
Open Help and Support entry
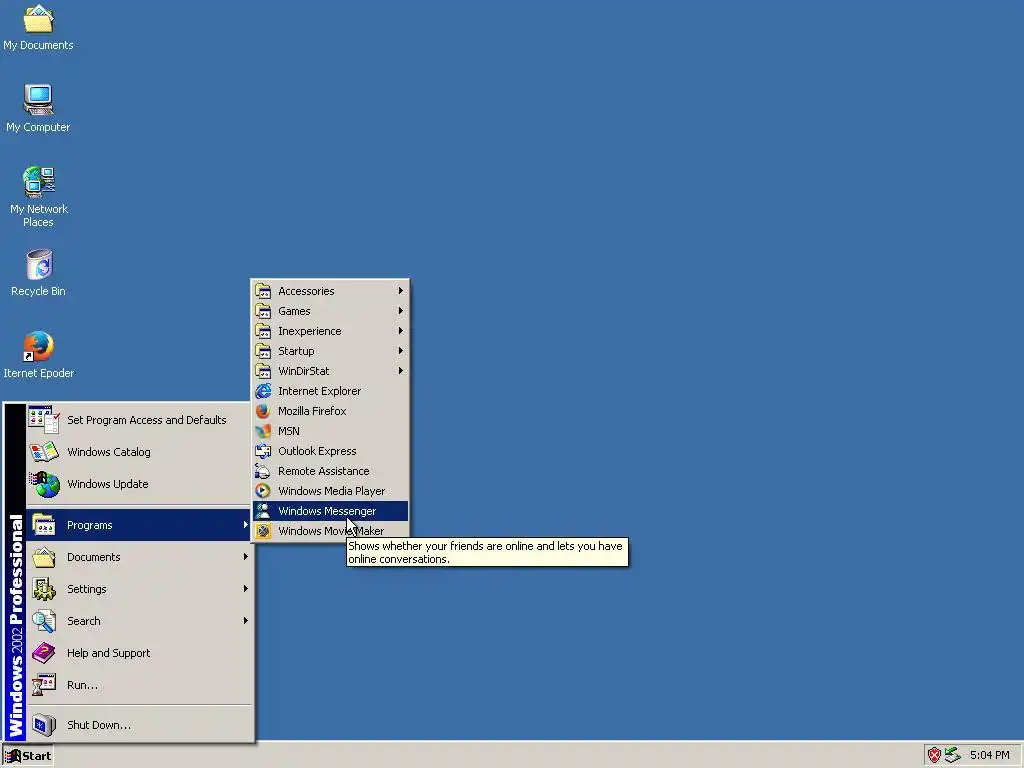(x=139, y=653)
